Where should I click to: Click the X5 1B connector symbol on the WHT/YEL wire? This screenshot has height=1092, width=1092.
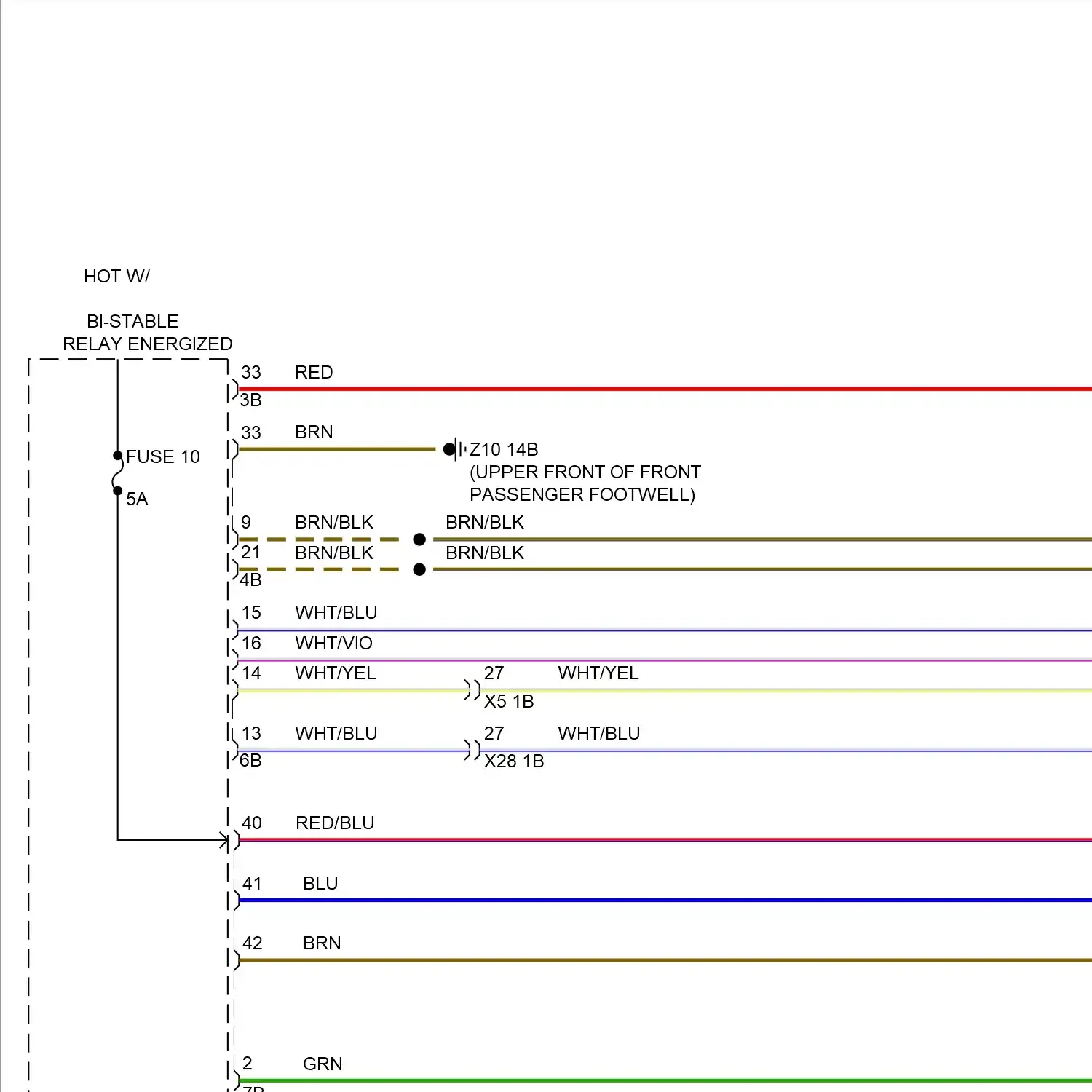pyautogui.click(x=472, y=689)
